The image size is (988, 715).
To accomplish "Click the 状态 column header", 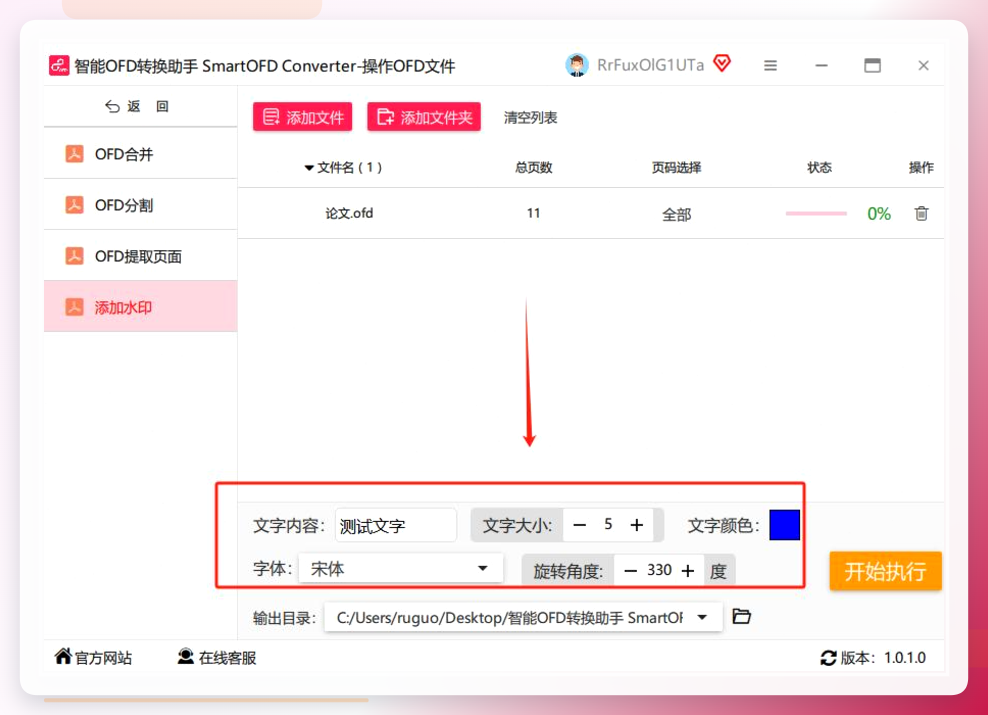I will pyautogui.click(x=819, y=168).
